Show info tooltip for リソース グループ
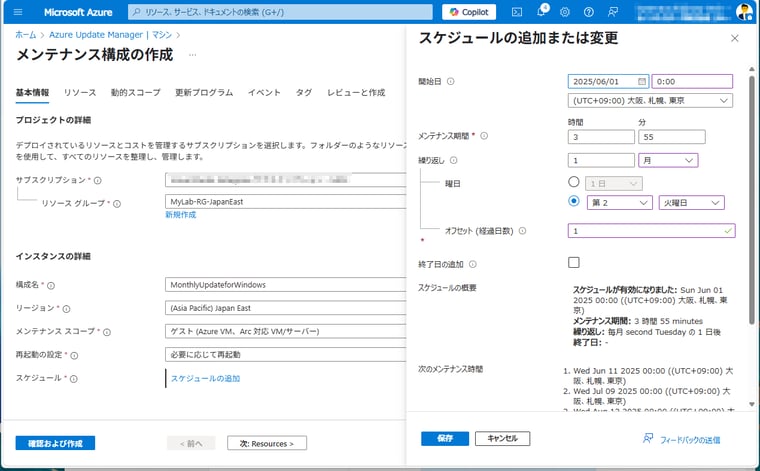This screenshot has width=760, height=471. click(117, 204)
